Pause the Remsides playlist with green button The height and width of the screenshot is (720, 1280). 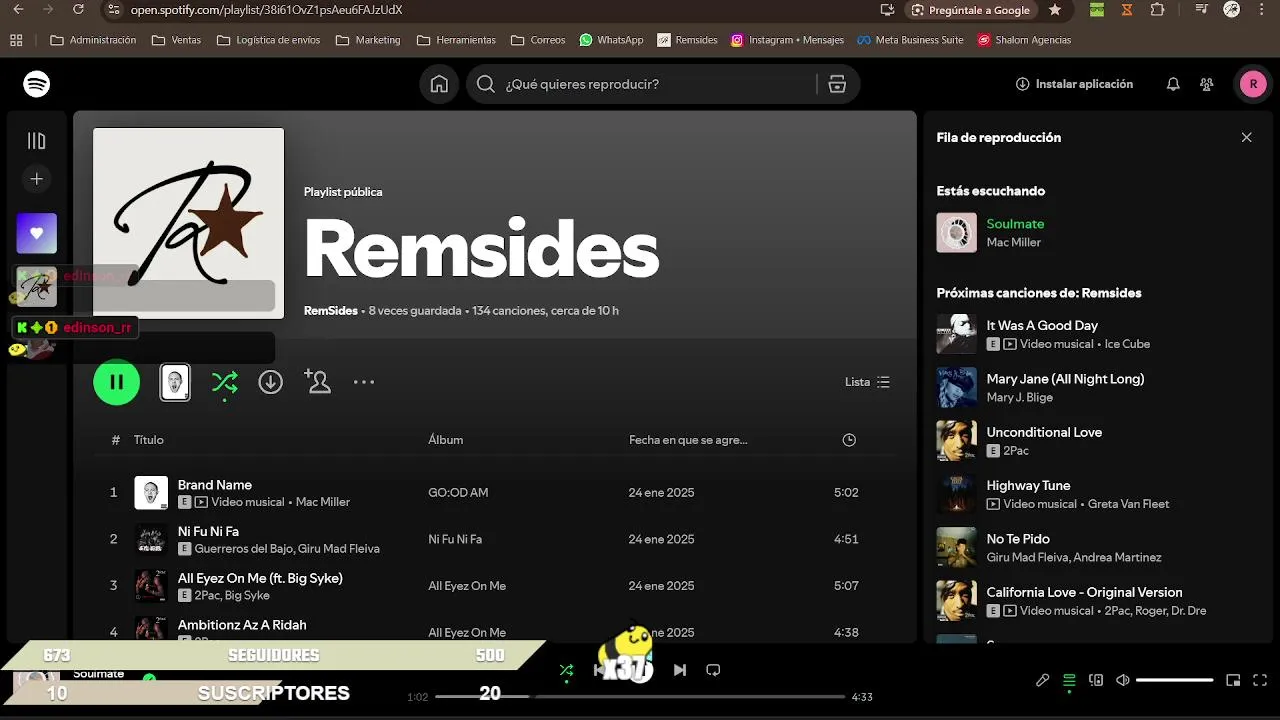point(117,382)
